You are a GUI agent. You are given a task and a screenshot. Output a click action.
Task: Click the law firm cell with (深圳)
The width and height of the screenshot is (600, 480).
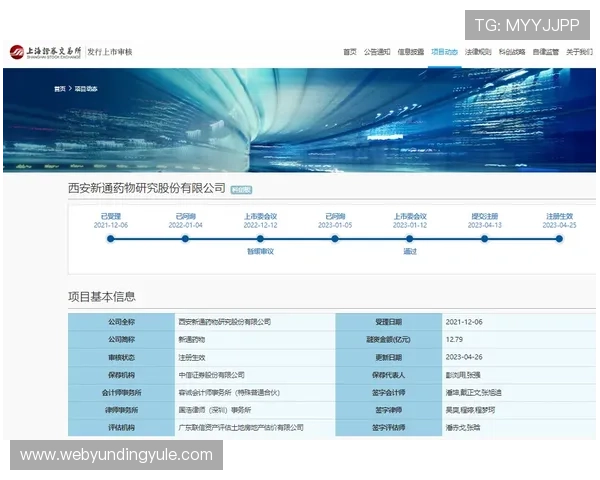pos(255,410)
